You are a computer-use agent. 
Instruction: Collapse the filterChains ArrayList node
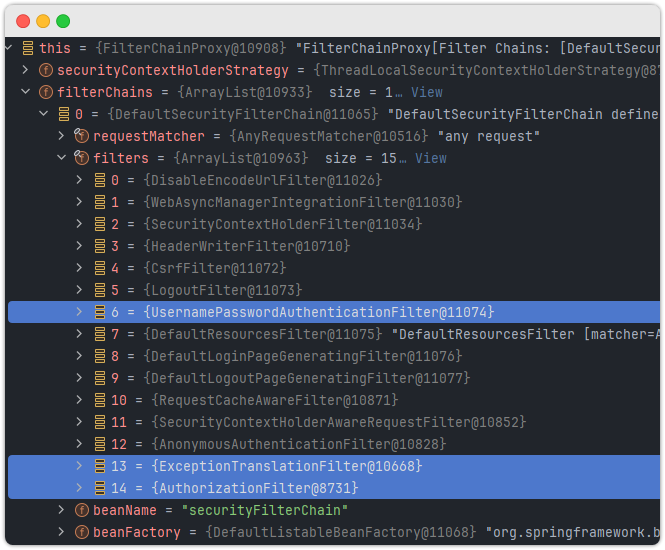click(25, 92)
